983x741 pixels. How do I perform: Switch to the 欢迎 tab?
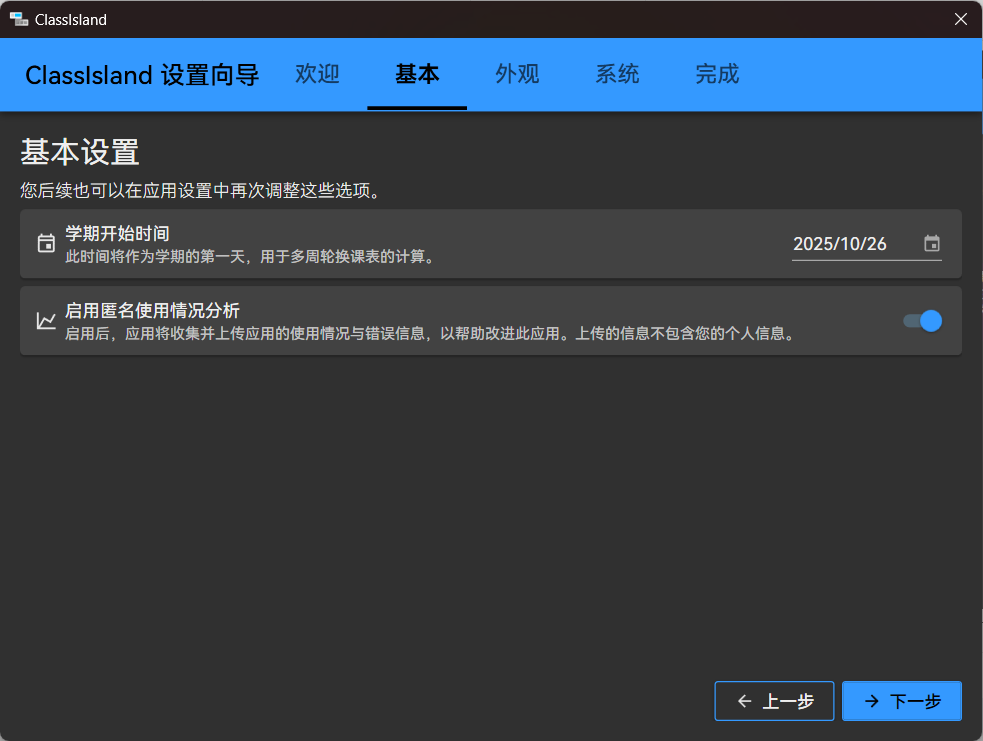point(317,74)
